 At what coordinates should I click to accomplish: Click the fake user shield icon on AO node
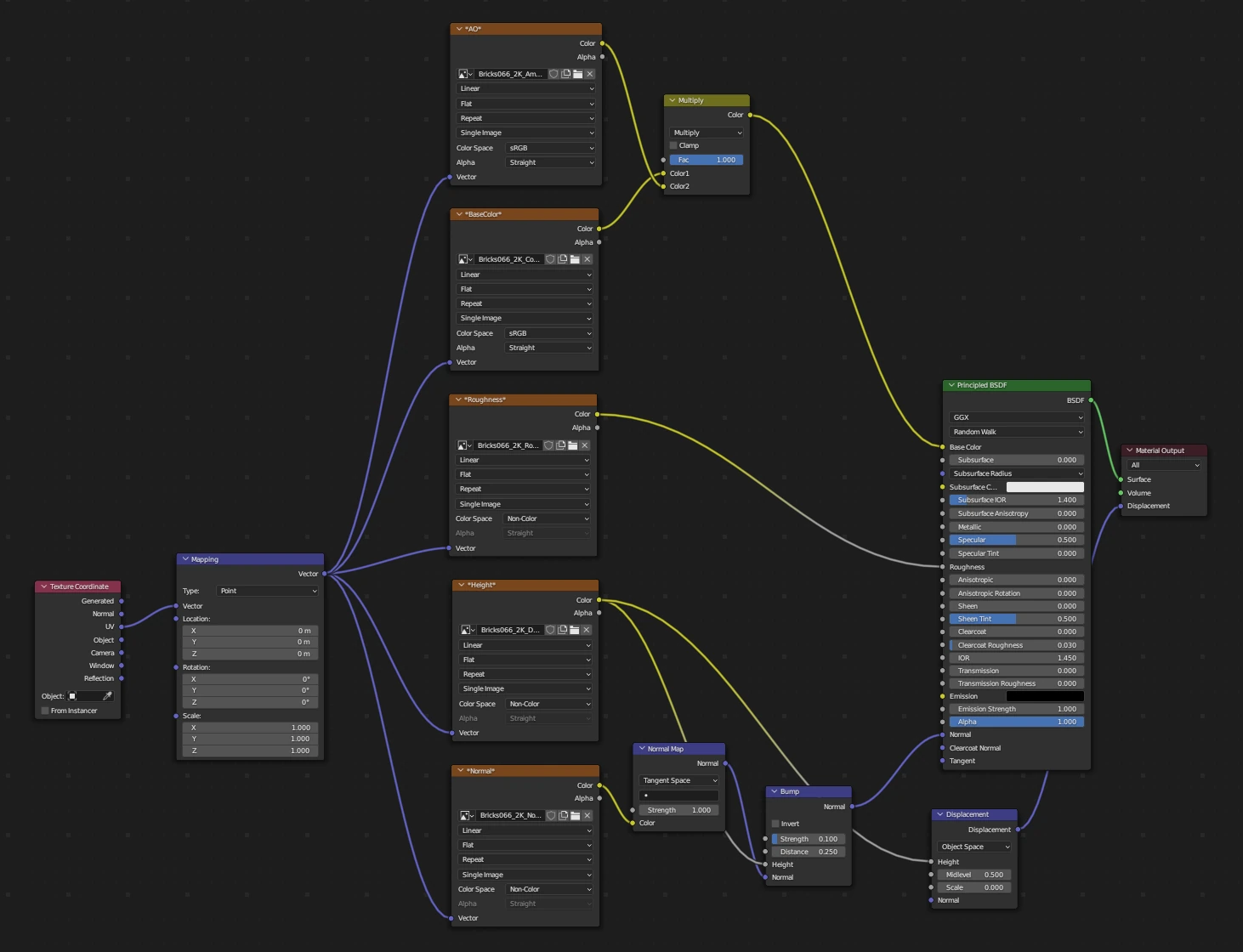pyautogui.click(x=553, y=74)
